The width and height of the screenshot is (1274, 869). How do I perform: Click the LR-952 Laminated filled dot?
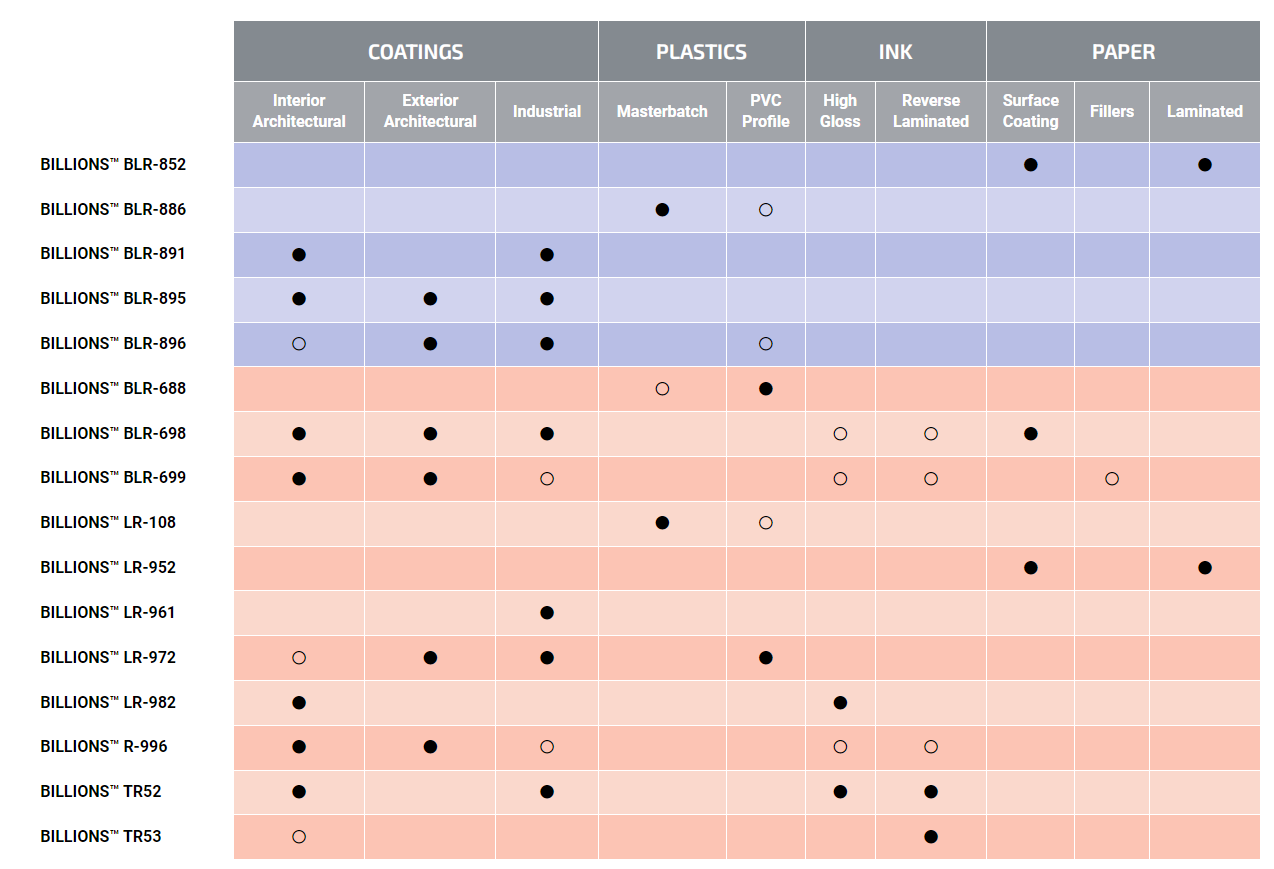click(x=1205, y=568)
